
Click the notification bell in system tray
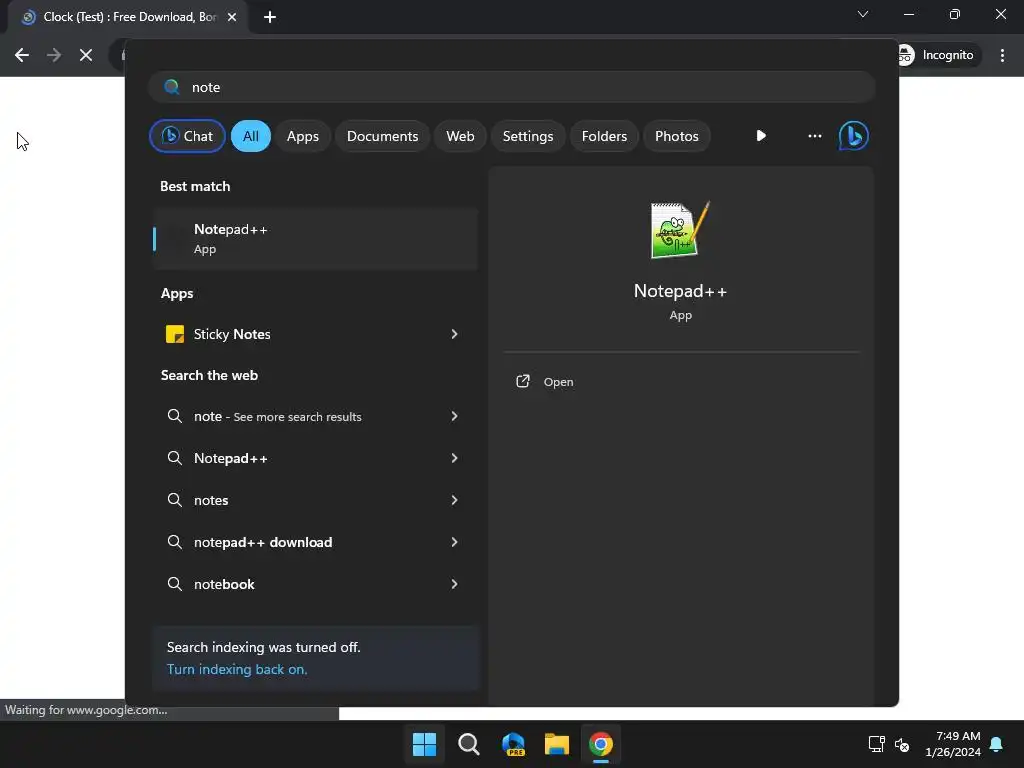click(996, 744)
